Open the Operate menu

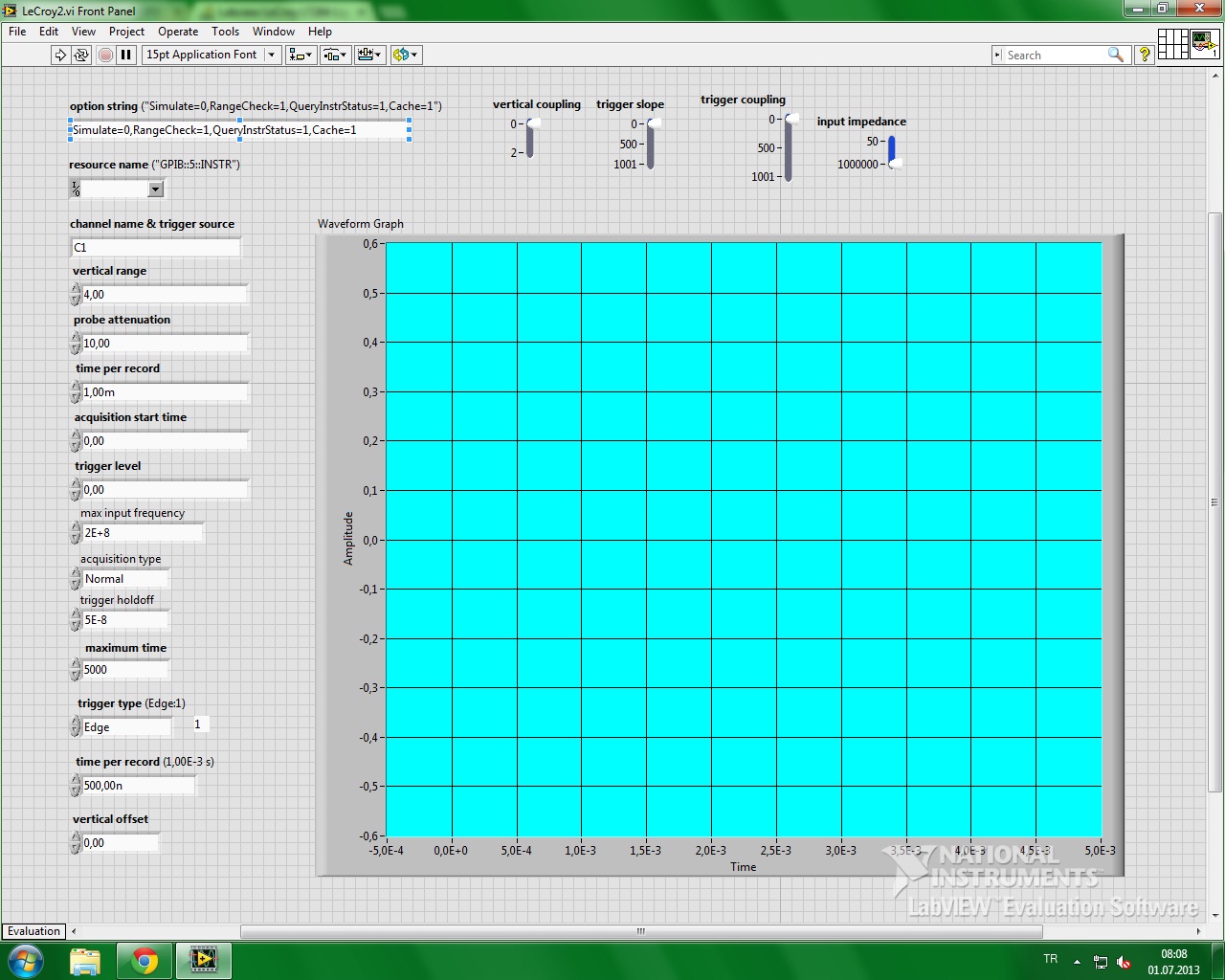[178, 32]
